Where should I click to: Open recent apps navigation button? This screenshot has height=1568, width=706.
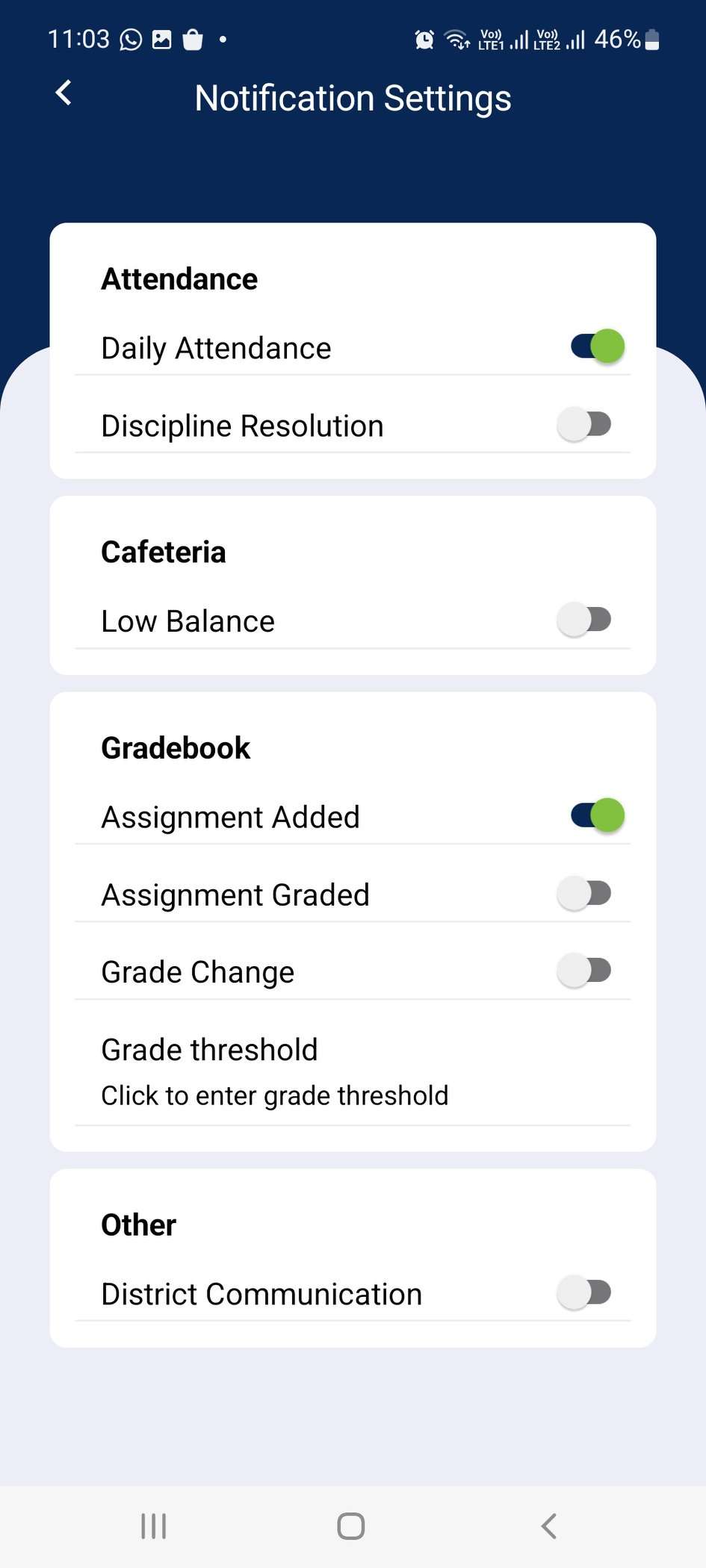[154, 1526]
